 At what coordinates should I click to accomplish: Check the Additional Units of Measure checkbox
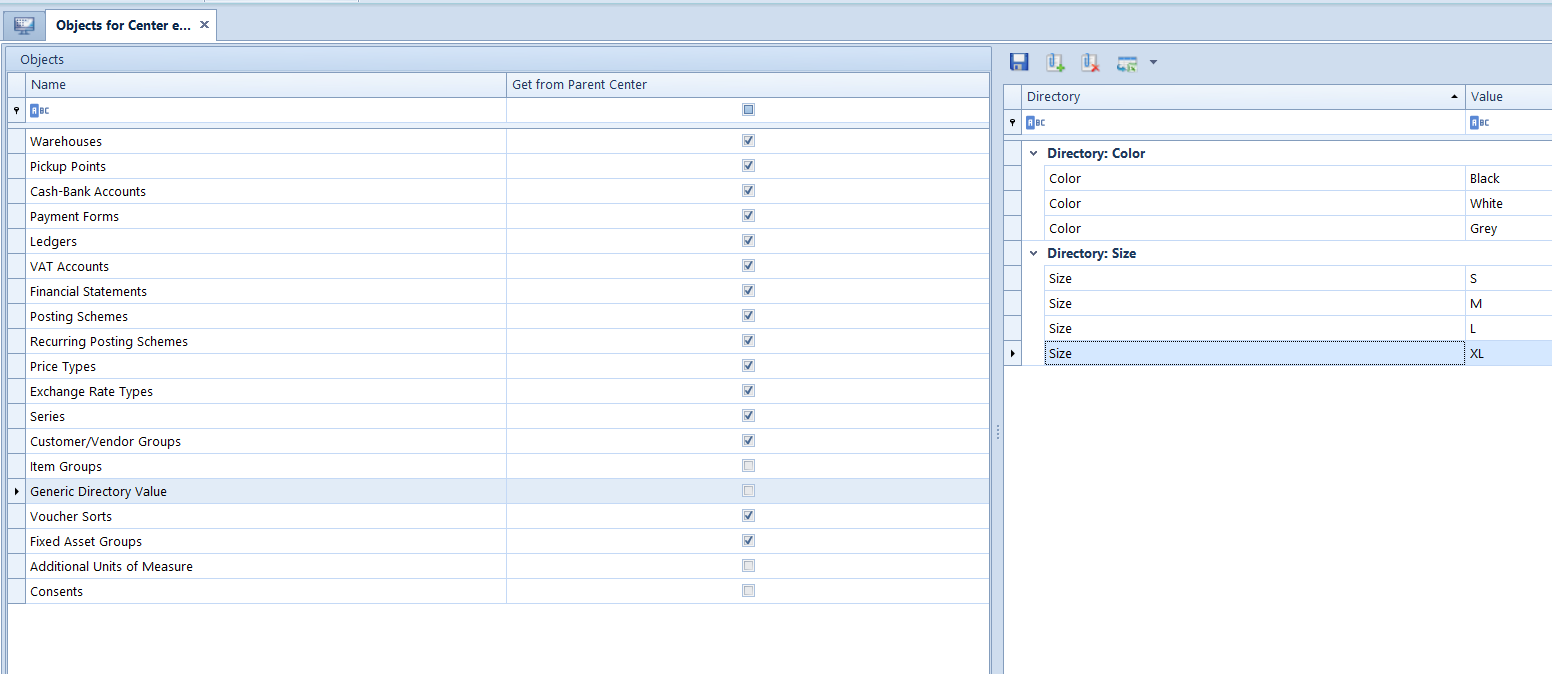click(x=748, y=566)
